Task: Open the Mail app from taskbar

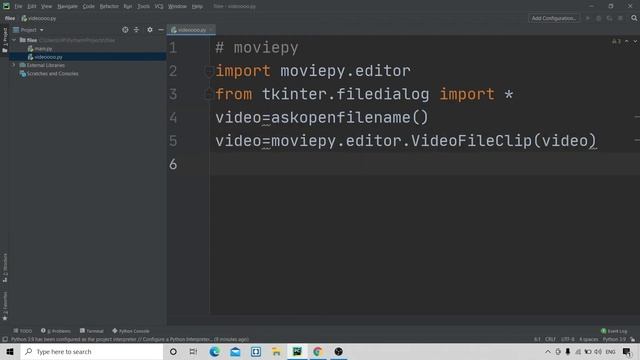Action: [x=235, y=351]
